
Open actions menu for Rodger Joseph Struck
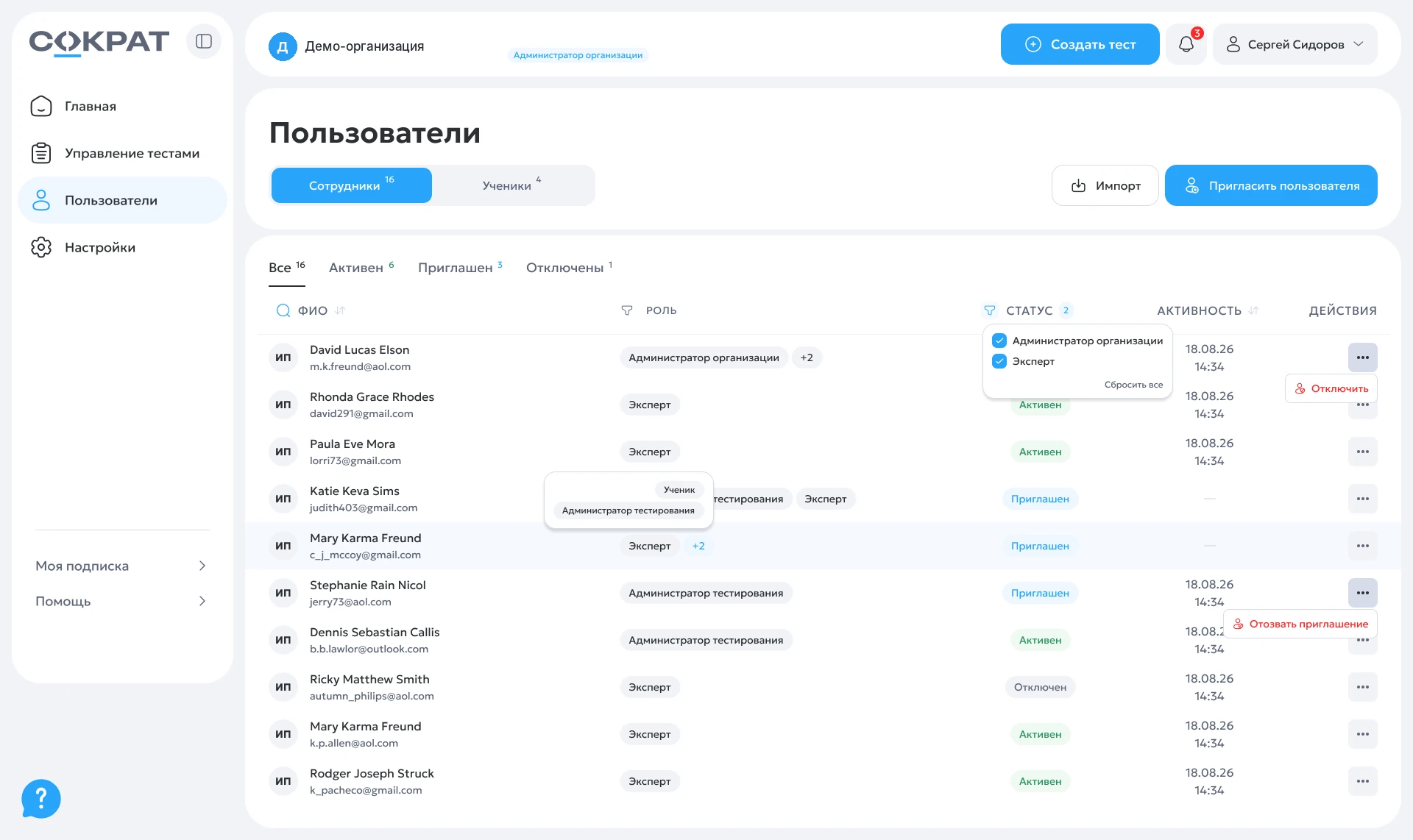point(1363,781)
